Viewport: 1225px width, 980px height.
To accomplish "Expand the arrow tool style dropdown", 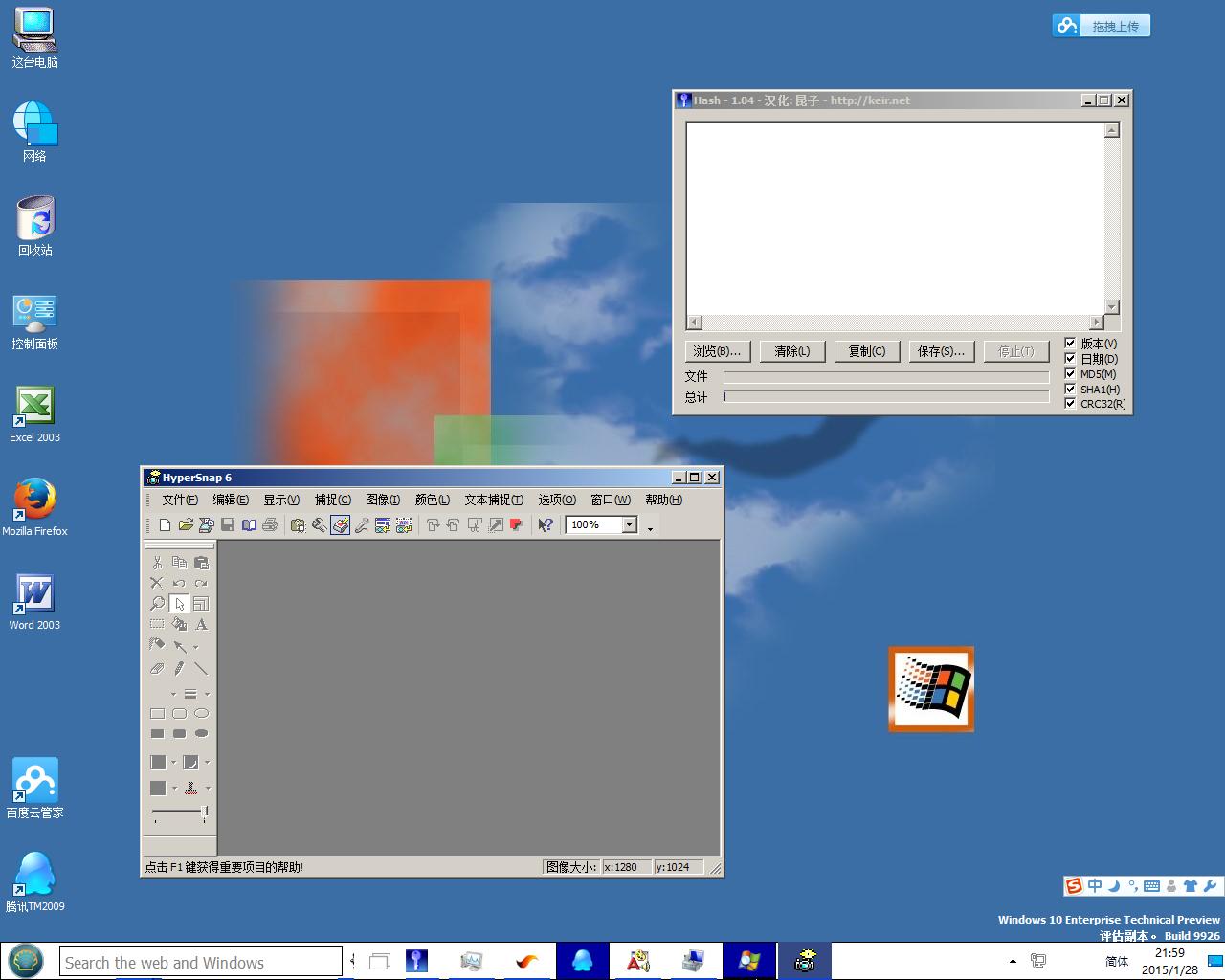I will (196, 647).
